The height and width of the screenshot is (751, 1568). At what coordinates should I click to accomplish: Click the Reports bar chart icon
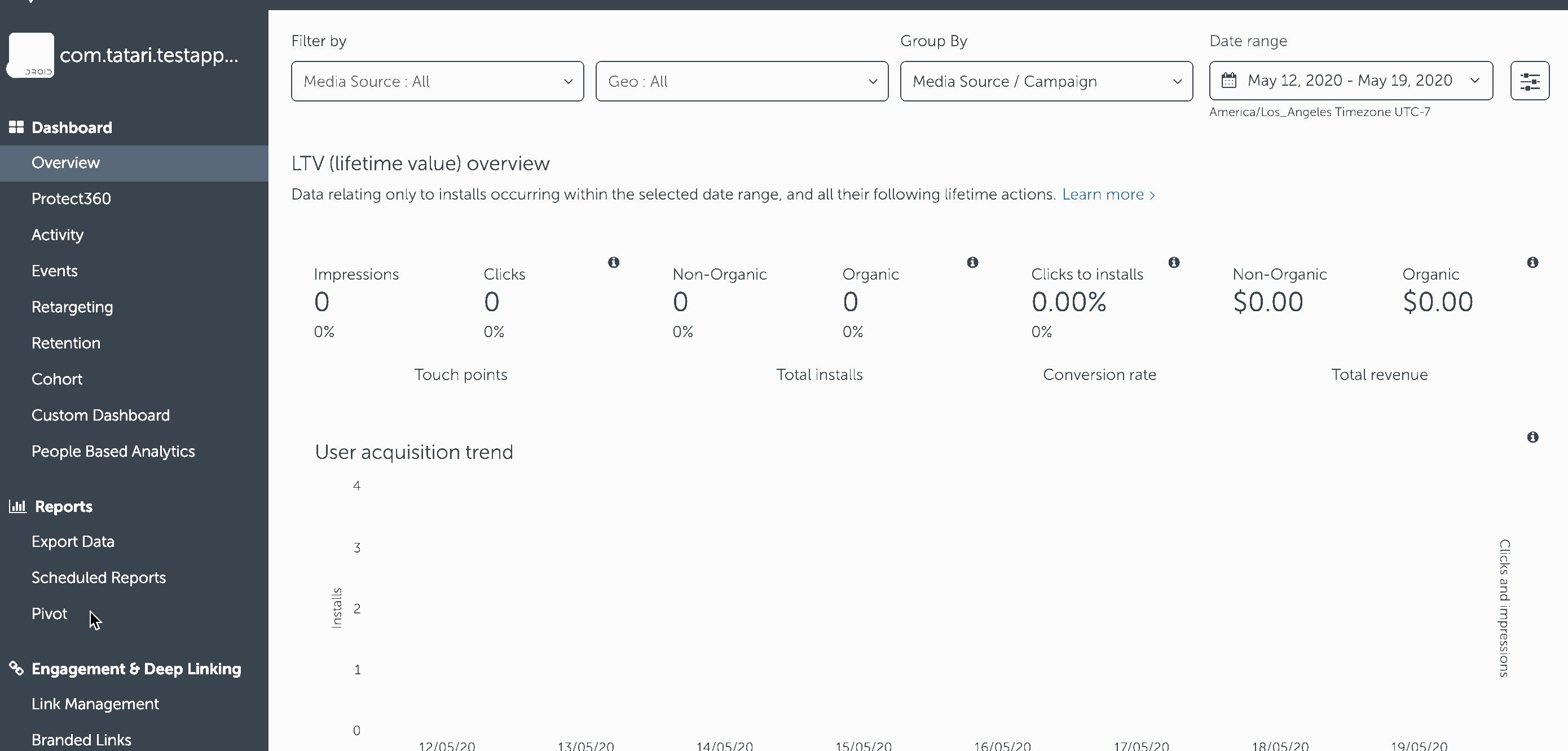coord(17,506)
